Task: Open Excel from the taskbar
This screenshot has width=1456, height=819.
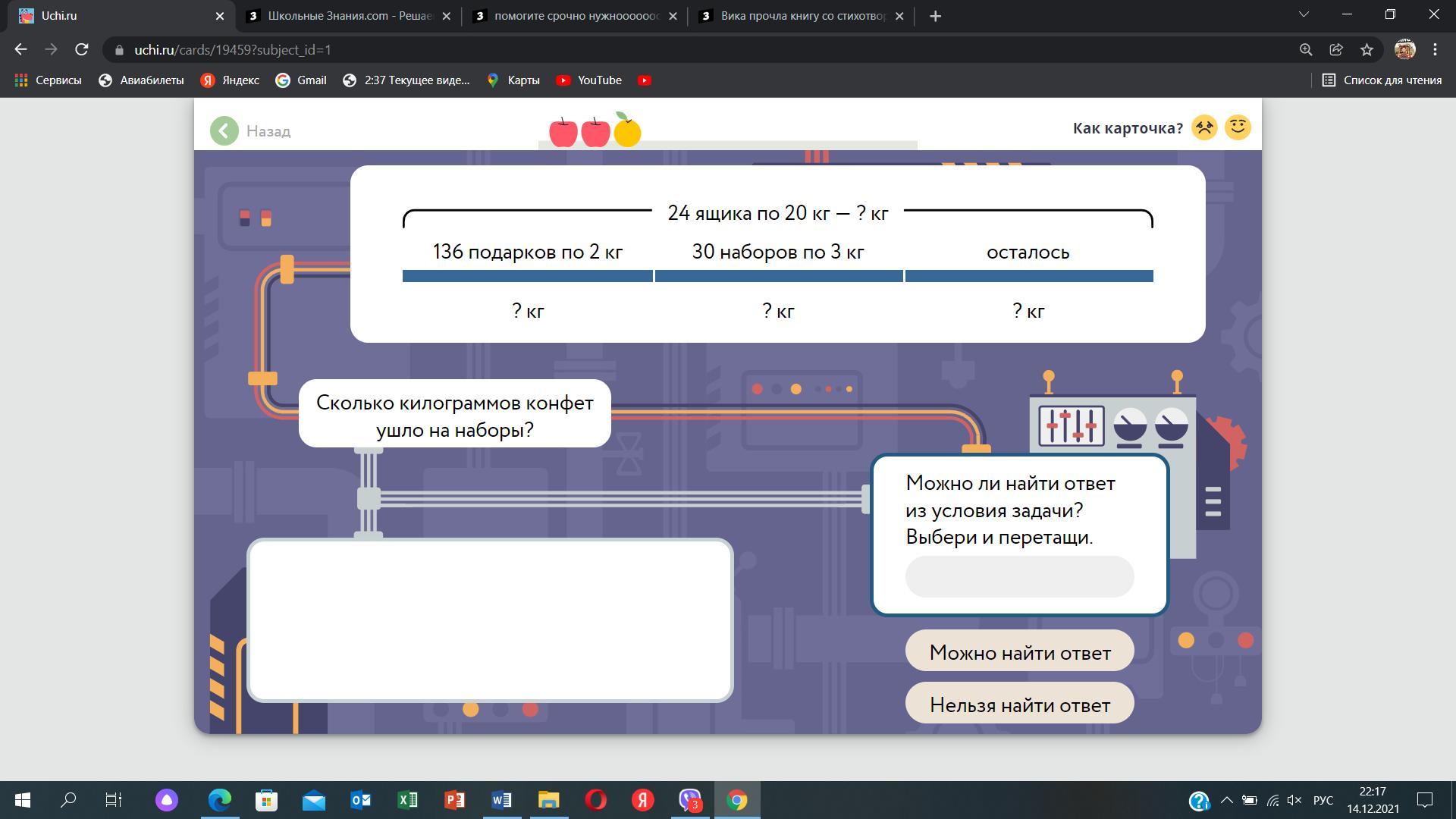Action: coord(408,800)
